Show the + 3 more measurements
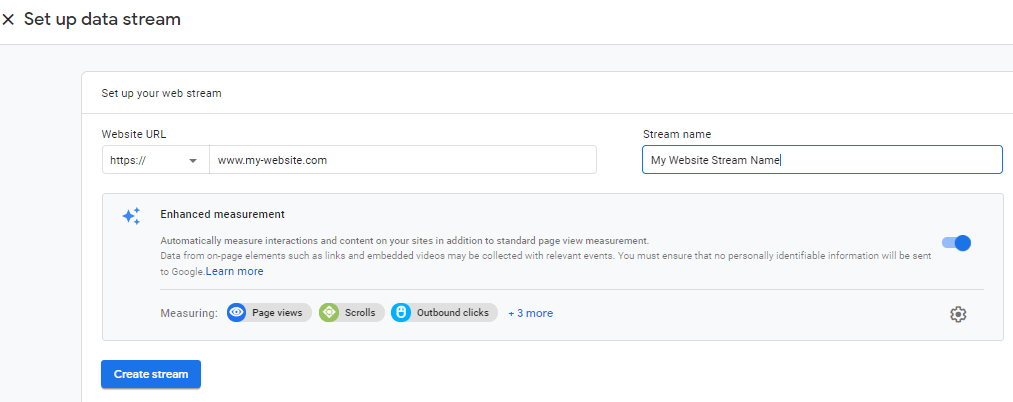This screenshot has width=1013, height=402. click(530, 313)
